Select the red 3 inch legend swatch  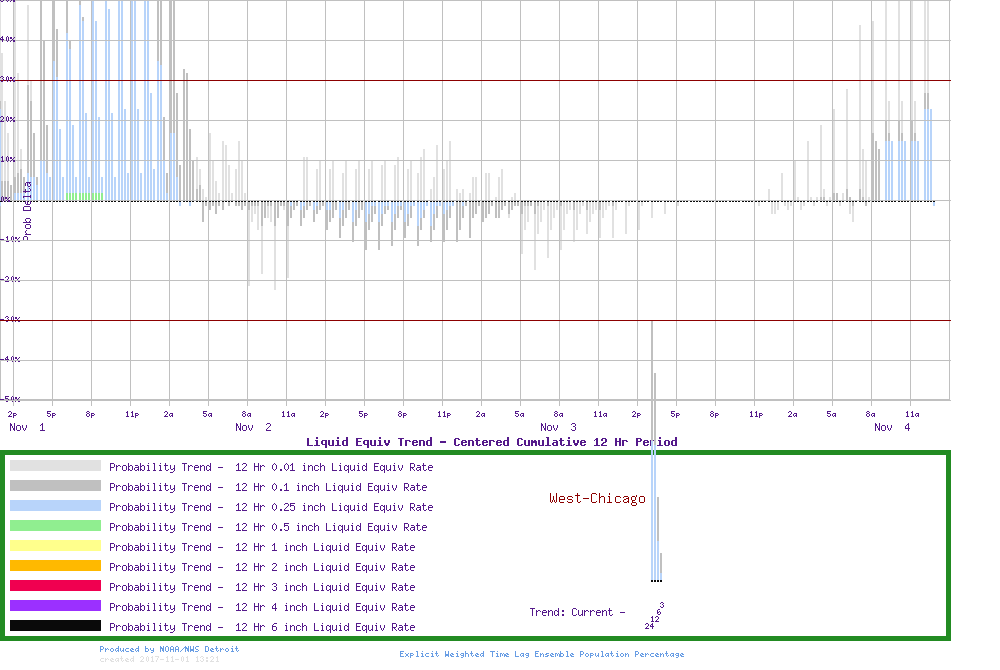coord(55,586)
